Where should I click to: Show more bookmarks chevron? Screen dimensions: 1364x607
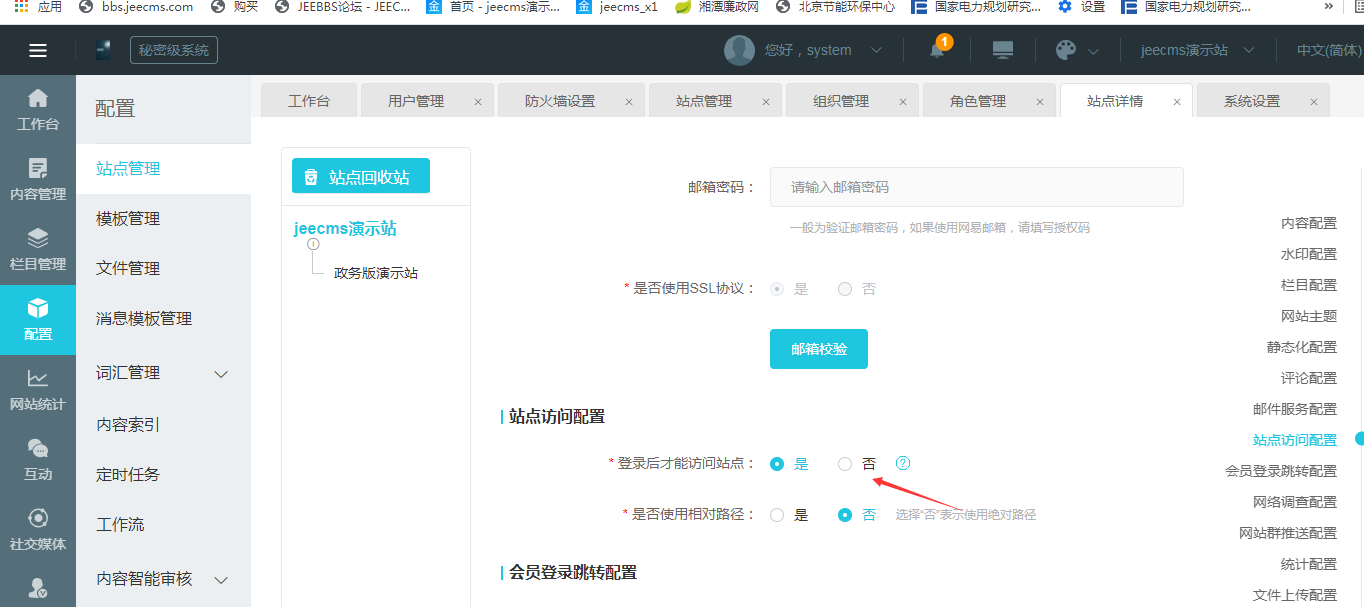[1329, 7]
